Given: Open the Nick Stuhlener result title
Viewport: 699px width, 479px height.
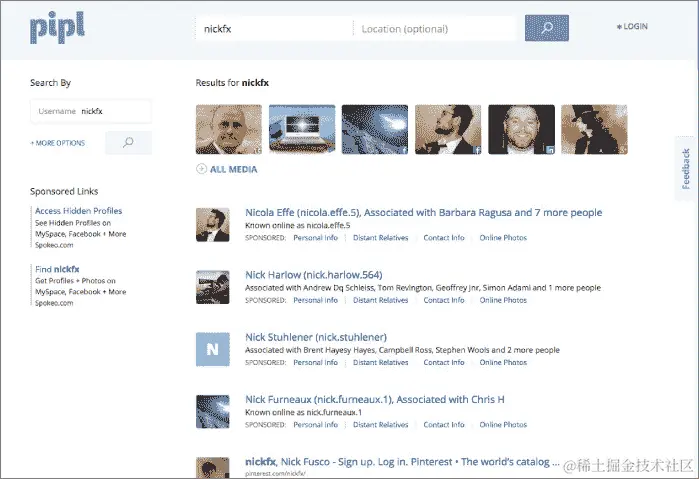Looking at the screenshot, I should pyautogui.click(x=316, y=337).
